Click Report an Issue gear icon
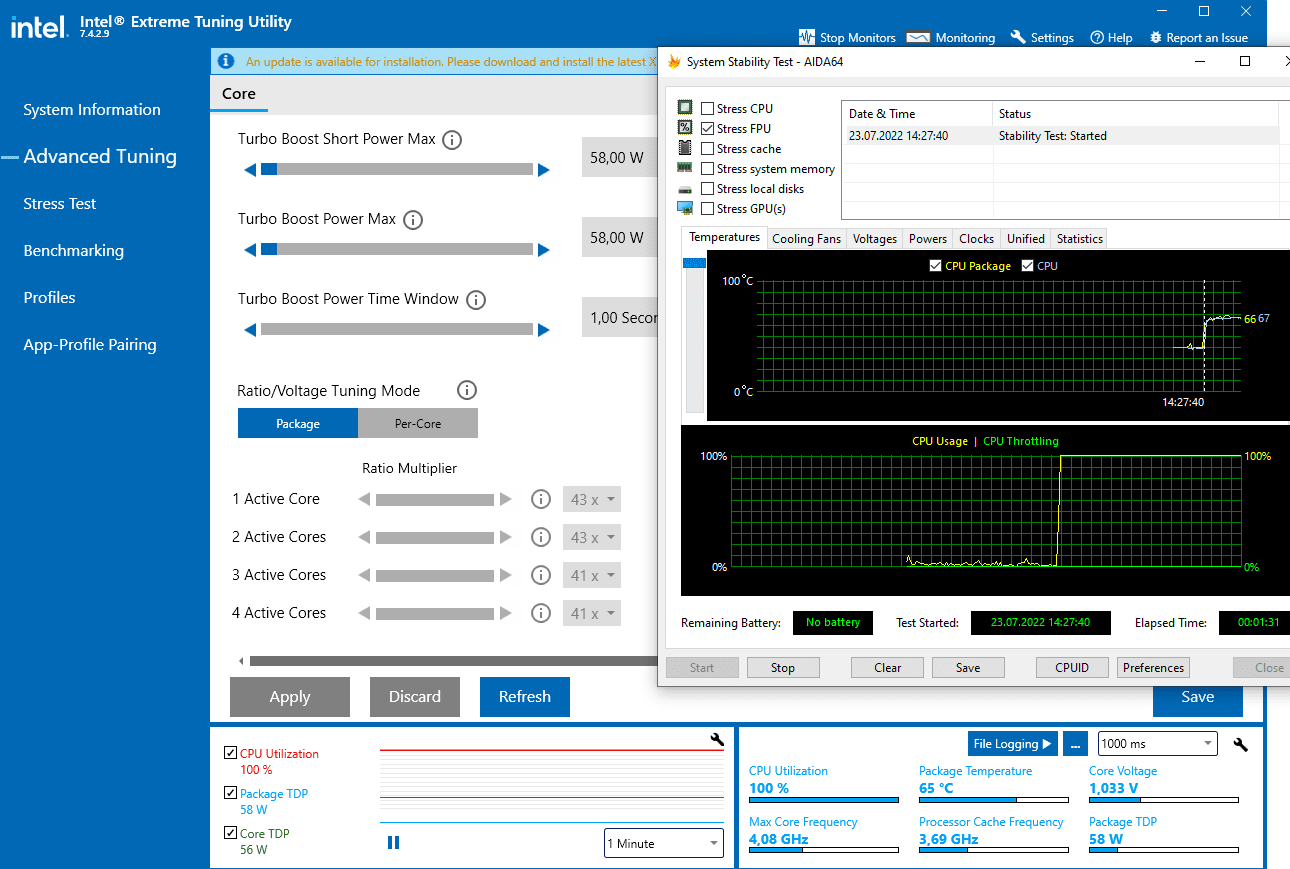Image resolution: width=1290 pixels, height=869 pixels. click(1156, 37)
